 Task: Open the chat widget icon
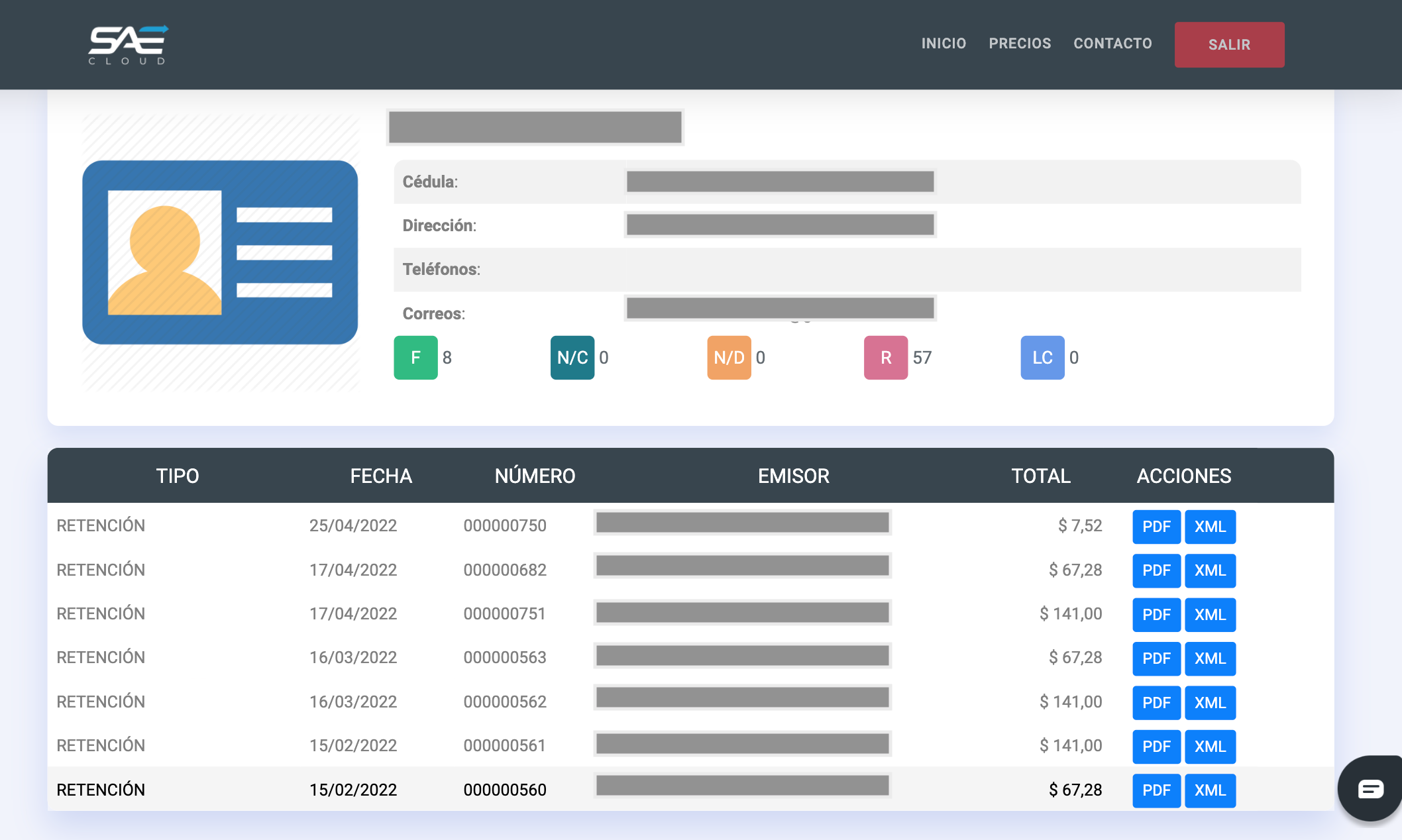tap(1370, 788)
